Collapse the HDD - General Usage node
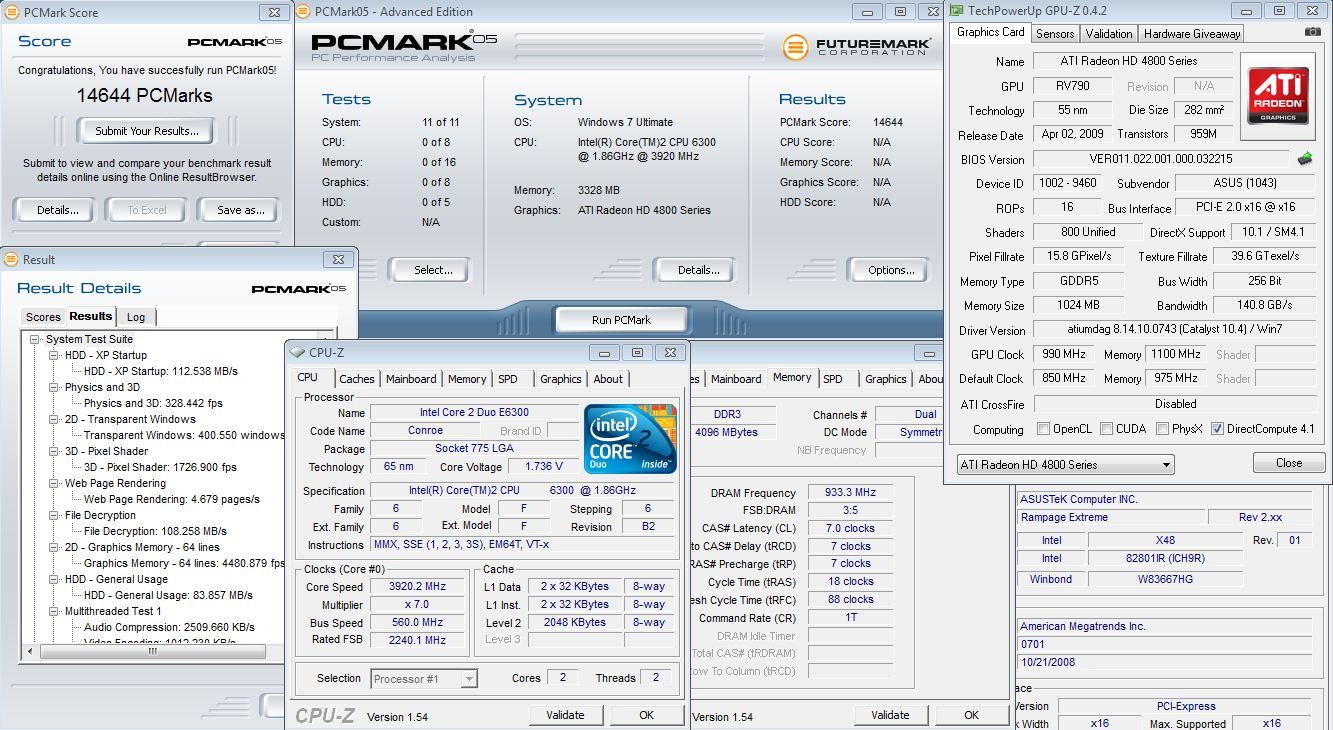The width and height of the screenshot is (1333, 730). coord(54,579)
